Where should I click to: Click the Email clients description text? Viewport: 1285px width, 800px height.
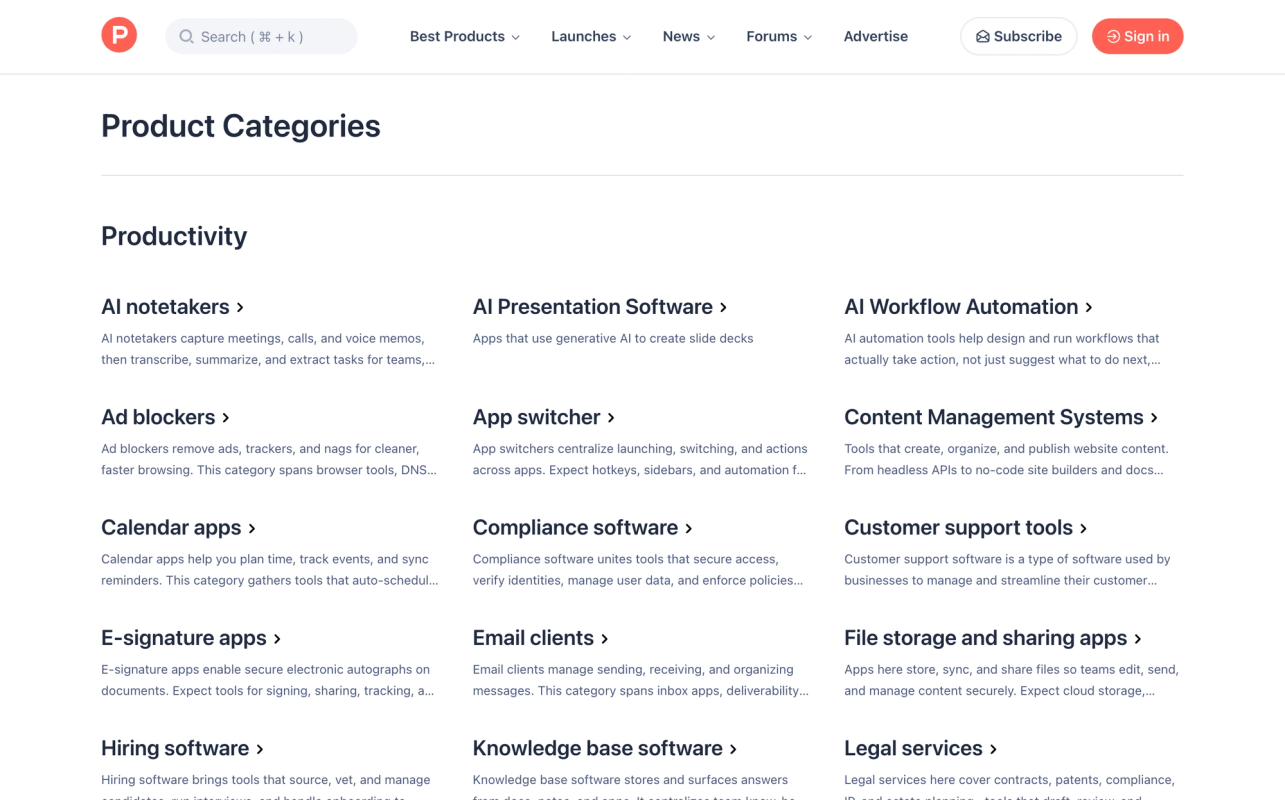[x=641, y=681]
